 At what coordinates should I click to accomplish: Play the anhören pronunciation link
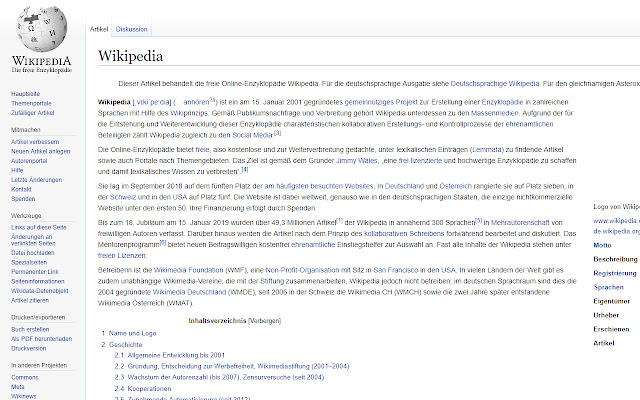click(x=196, y=102)
